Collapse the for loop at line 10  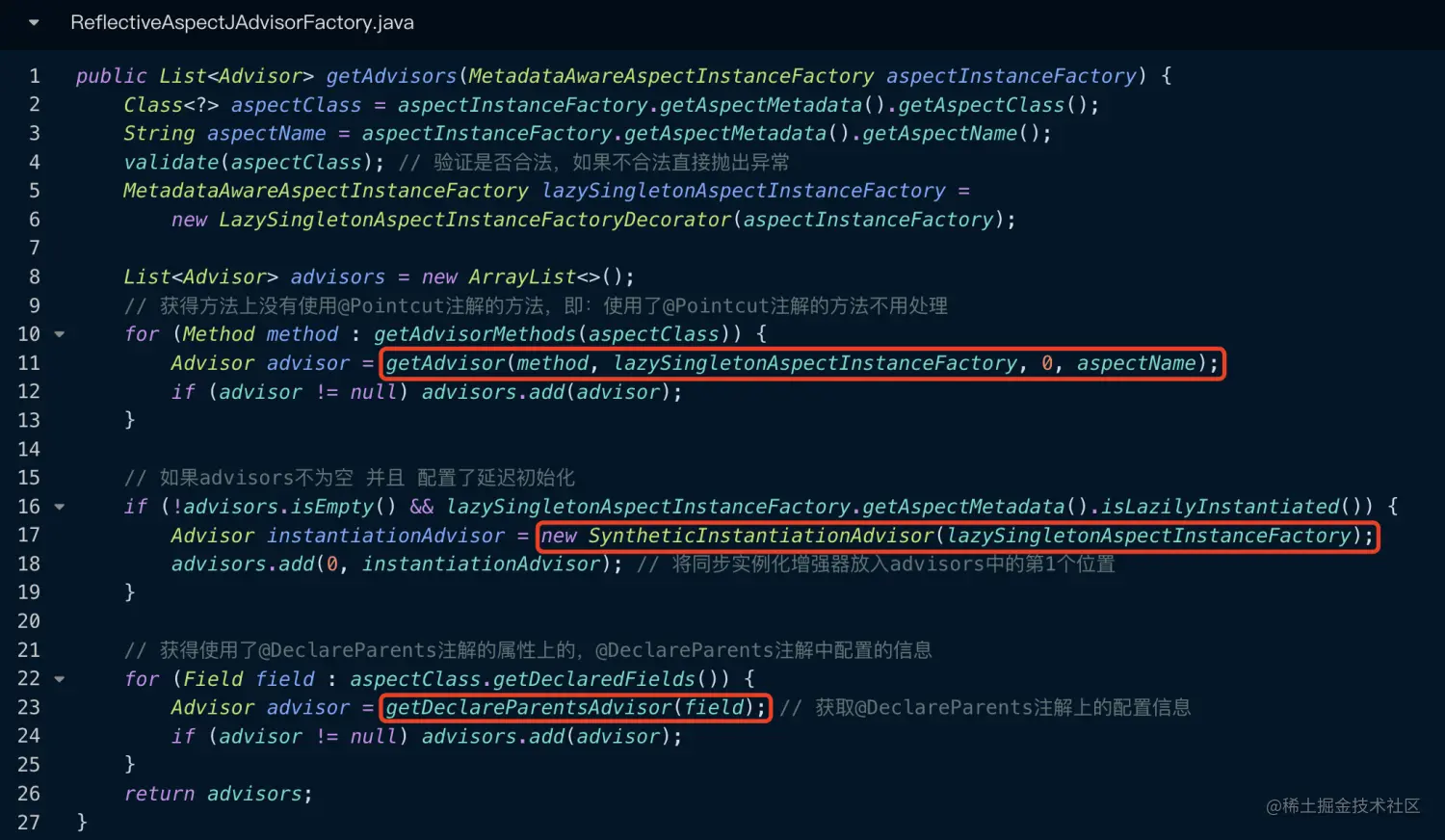coord(60,334)
